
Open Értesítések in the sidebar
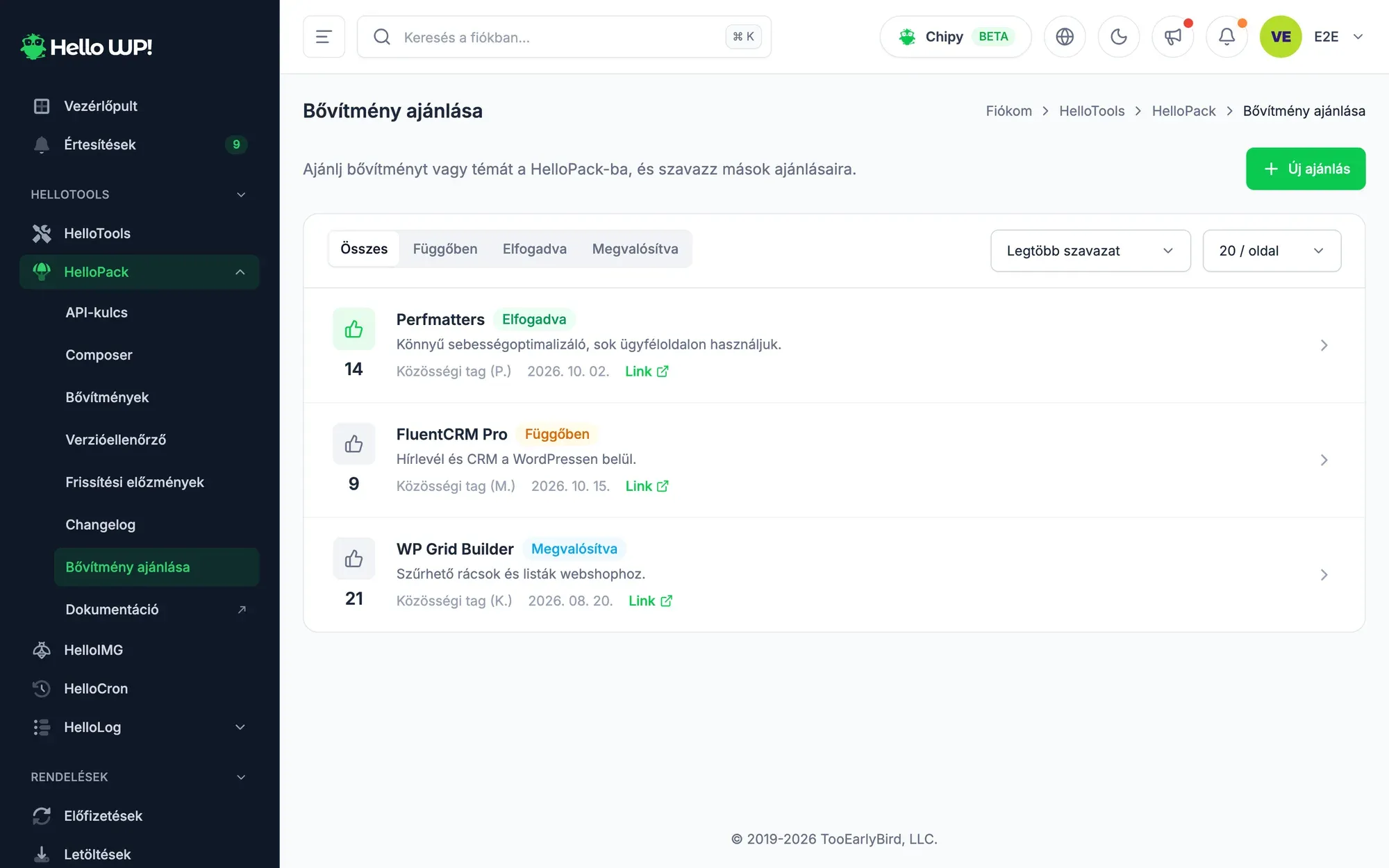(140, 144)
